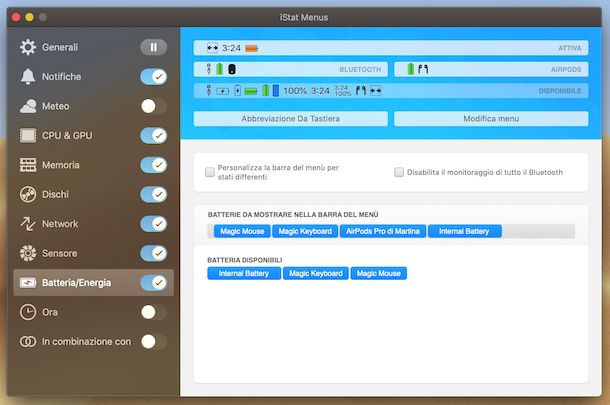
Task: Pick the spacer arrows icon in Disponibile row
Action: (376, 91)
